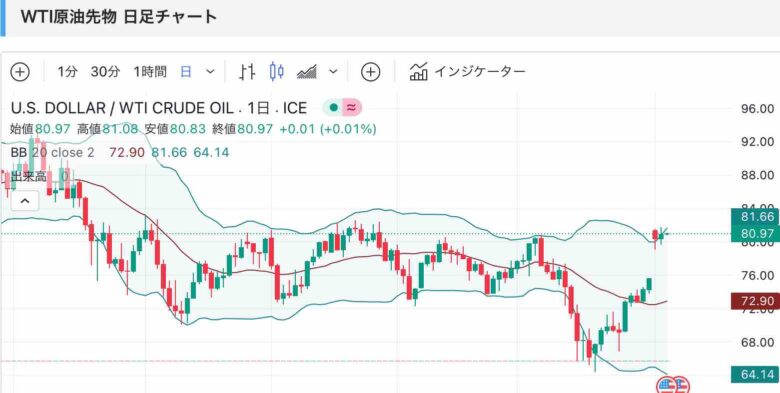This screenshot has height=393, width=780.
Task: Click the add symbol plus icon at toolbar left
Action: [20, 72]
